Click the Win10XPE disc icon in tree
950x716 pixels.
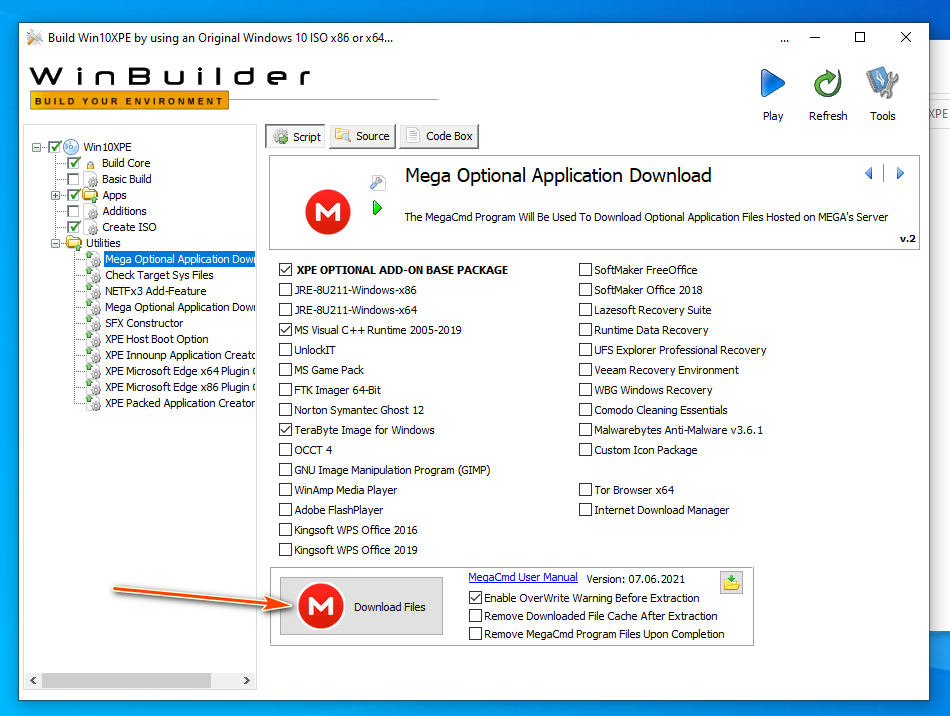[71, 147]
